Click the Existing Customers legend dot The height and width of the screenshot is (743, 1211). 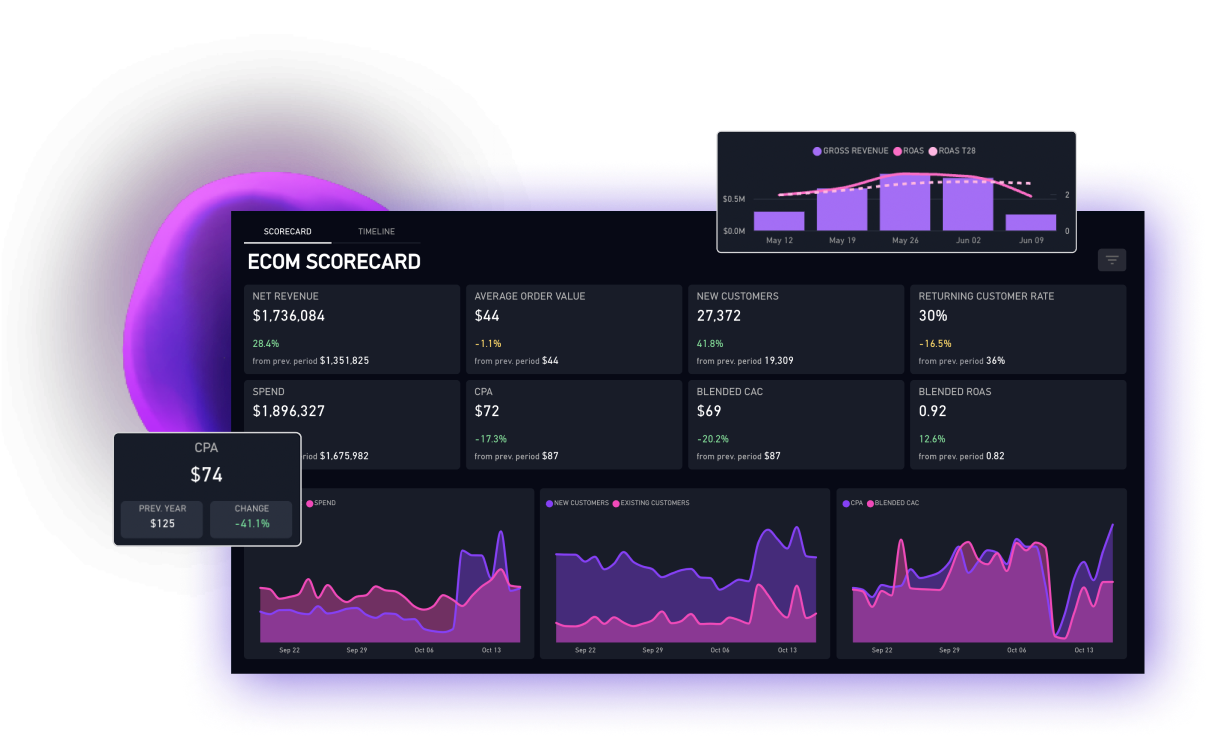coord(618,503)
